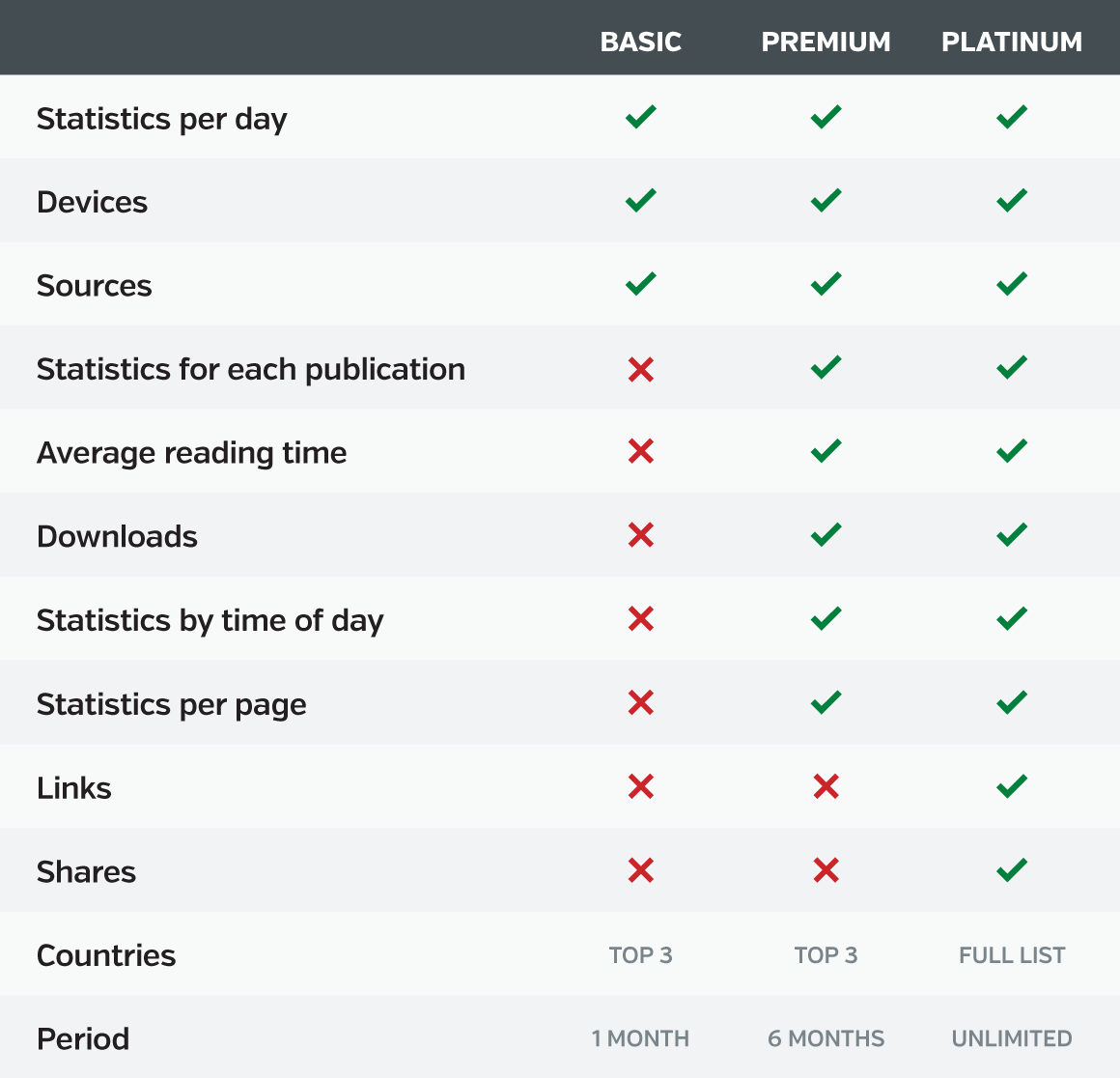The height and width of the screenshot is (1078, 1120).
Task: Click the FULL LIST value under Platinum
Action: pos(1012,955)
